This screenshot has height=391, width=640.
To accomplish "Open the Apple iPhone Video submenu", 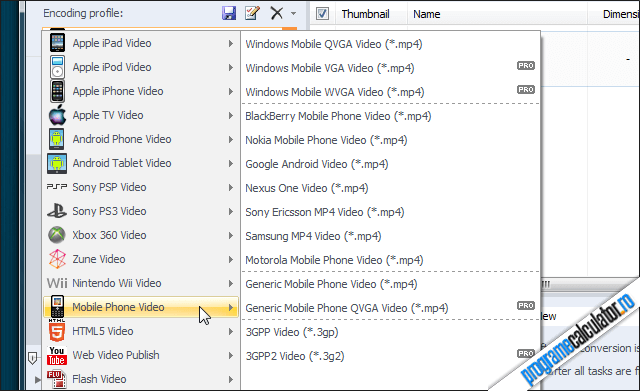I will 141,91.
